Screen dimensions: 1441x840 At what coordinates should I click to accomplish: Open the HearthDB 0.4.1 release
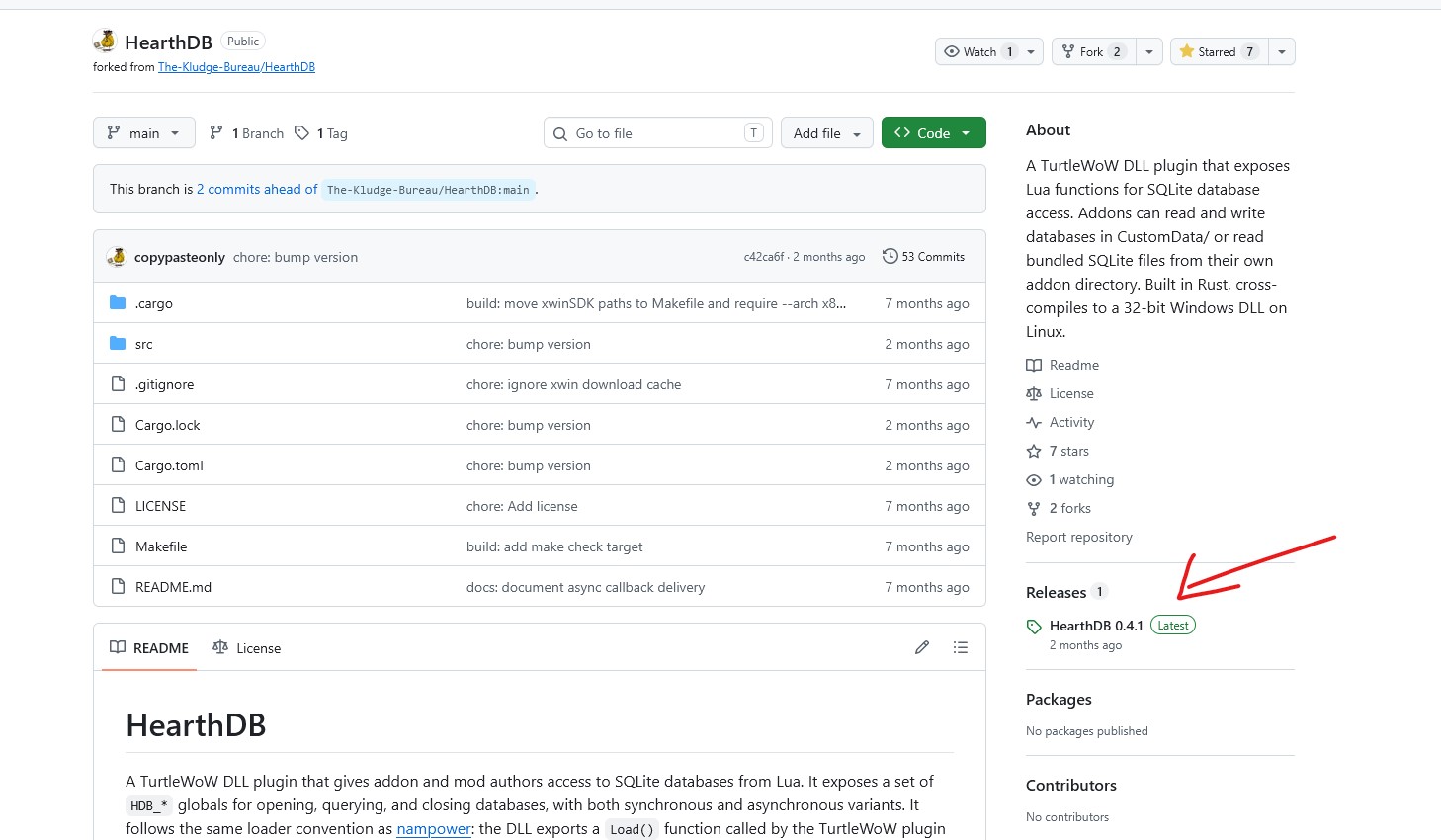tap(1096, 626)
